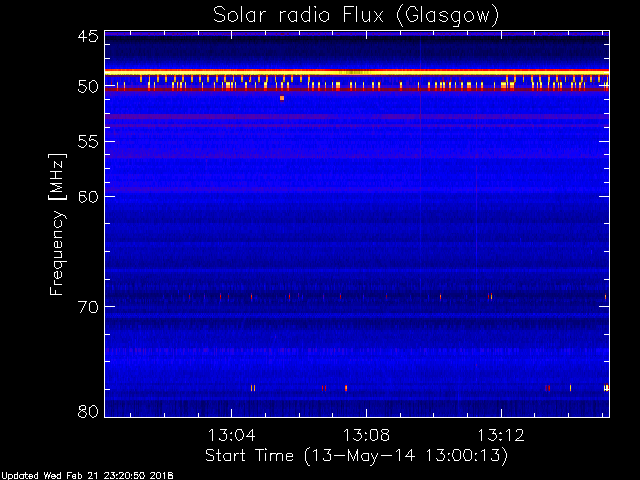Image resolution: width=640 pixels, height=480 pixels.
Task: Click the bright yellow emission band near 49 MHz
Action: pos(357,73)
